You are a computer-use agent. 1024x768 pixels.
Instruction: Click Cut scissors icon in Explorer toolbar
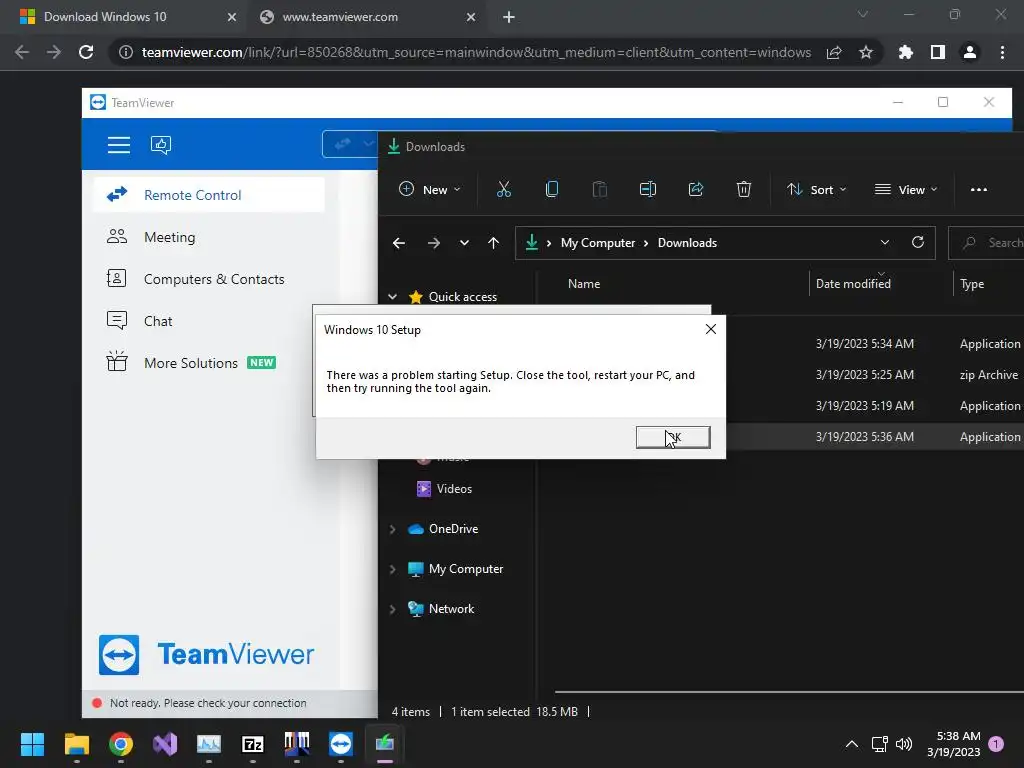504,189
